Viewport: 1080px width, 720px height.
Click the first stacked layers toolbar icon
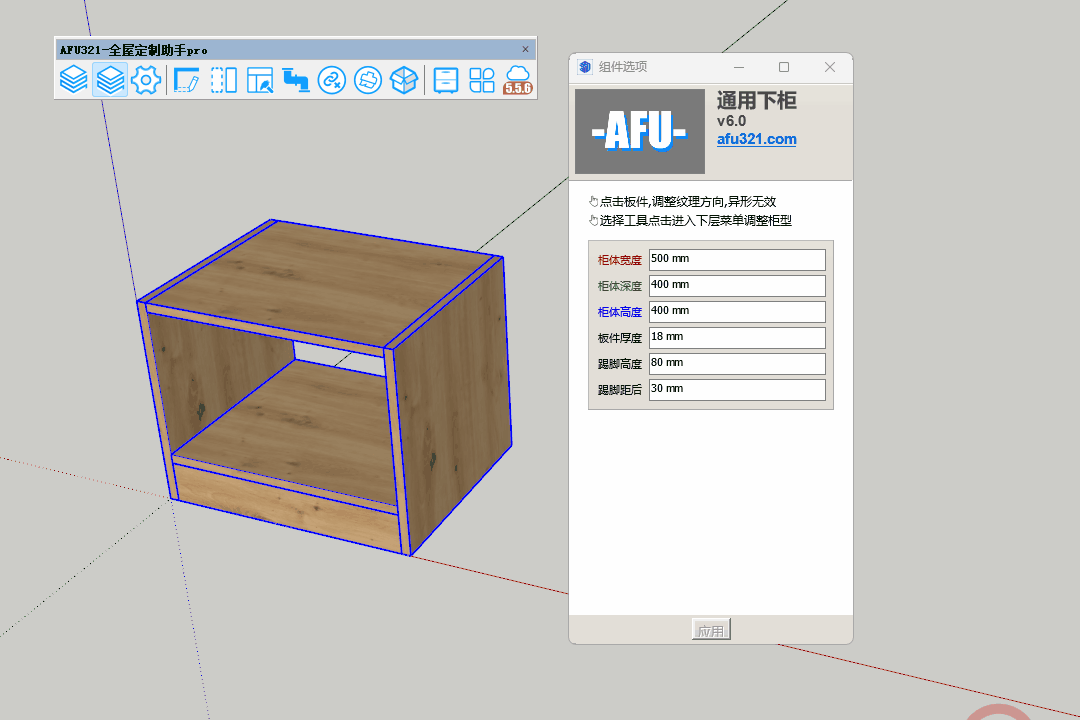[x=73, y=79]
